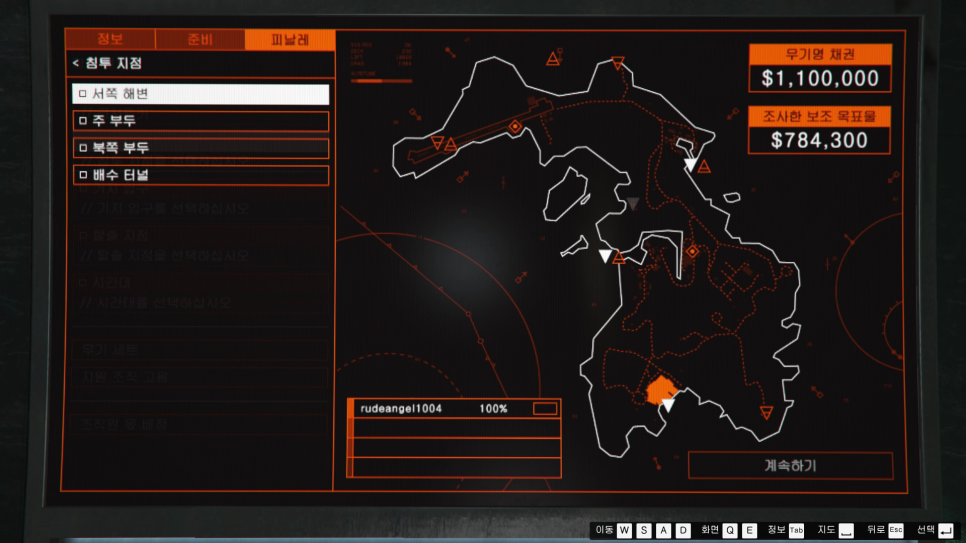The width and height of the screenshot is (966, 543).
Task: Click the white triangle marker in the central bay
Action: [x=605, y=255]
